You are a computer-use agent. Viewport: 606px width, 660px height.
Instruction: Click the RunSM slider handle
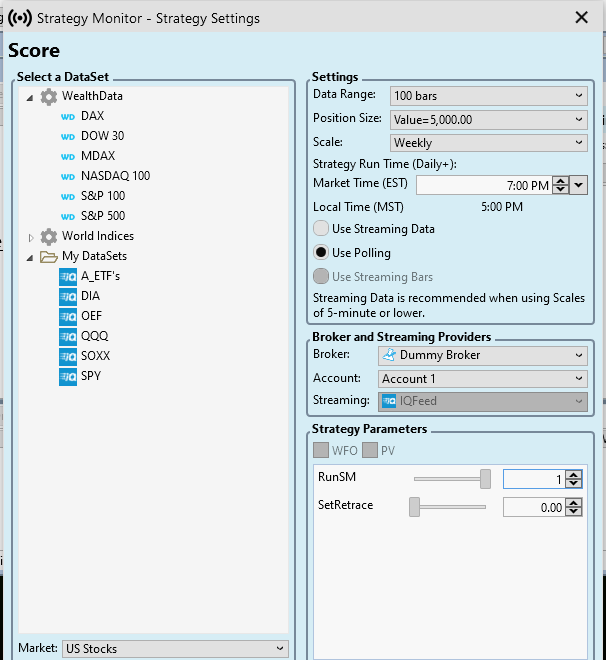coord(485,479)
